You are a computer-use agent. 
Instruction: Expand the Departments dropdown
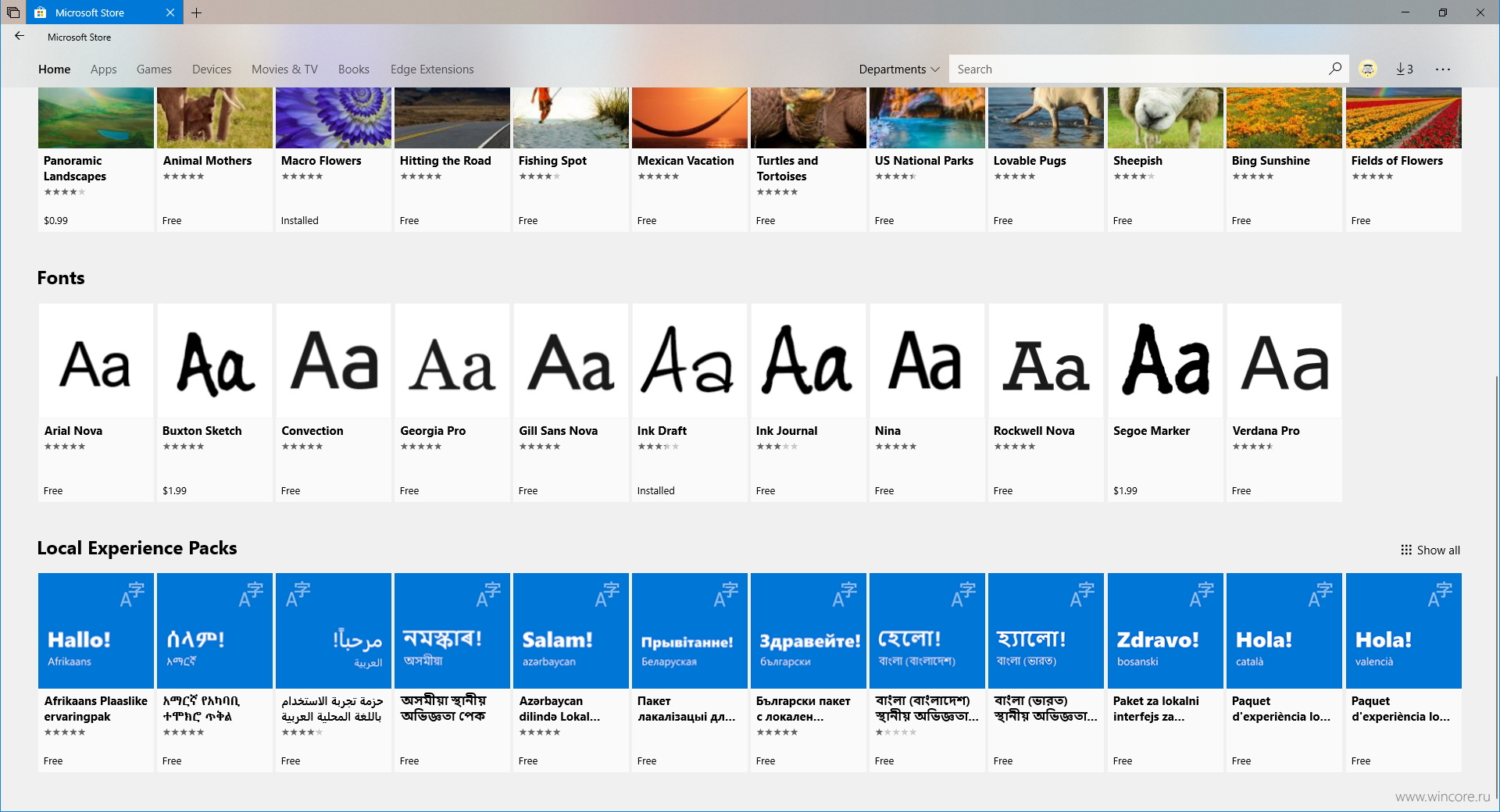click(898, 69)
